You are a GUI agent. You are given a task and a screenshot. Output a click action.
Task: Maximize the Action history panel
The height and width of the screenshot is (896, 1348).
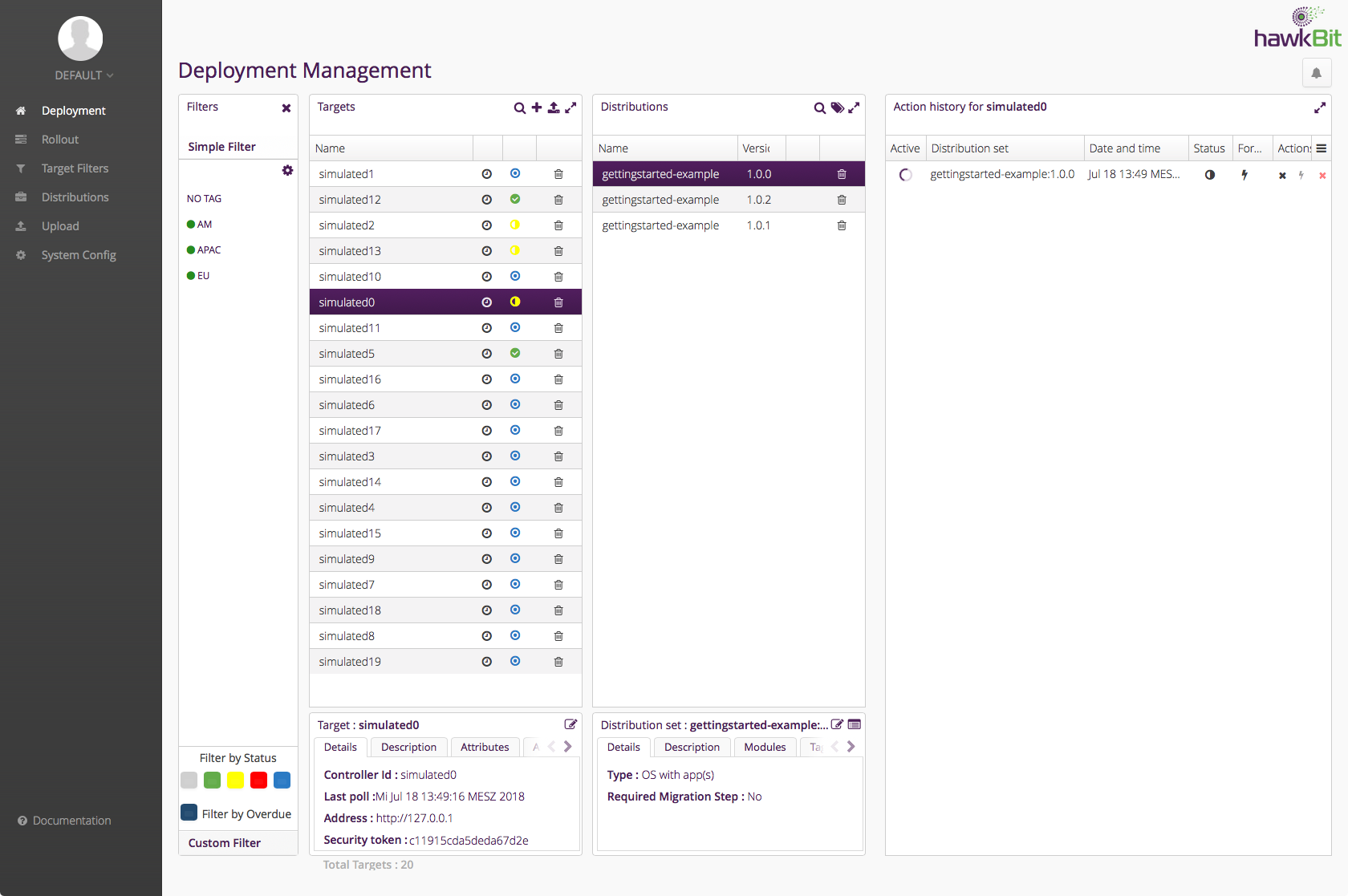[1320, 107]
